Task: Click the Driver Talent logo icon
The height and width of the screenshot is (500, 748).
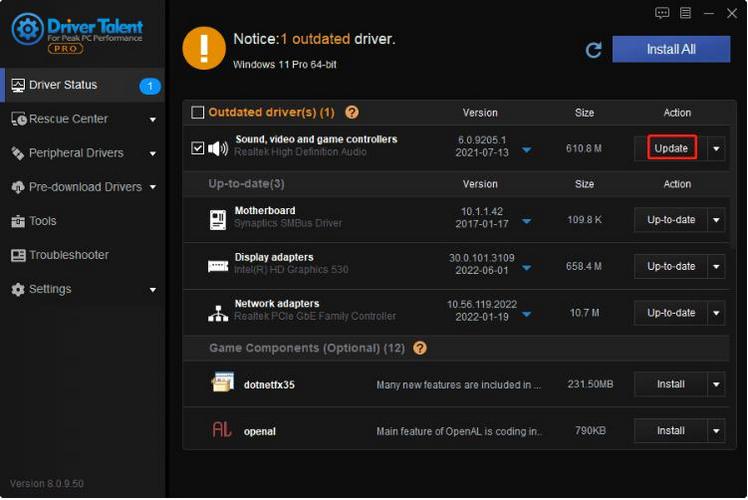Action: pos(28,29)
